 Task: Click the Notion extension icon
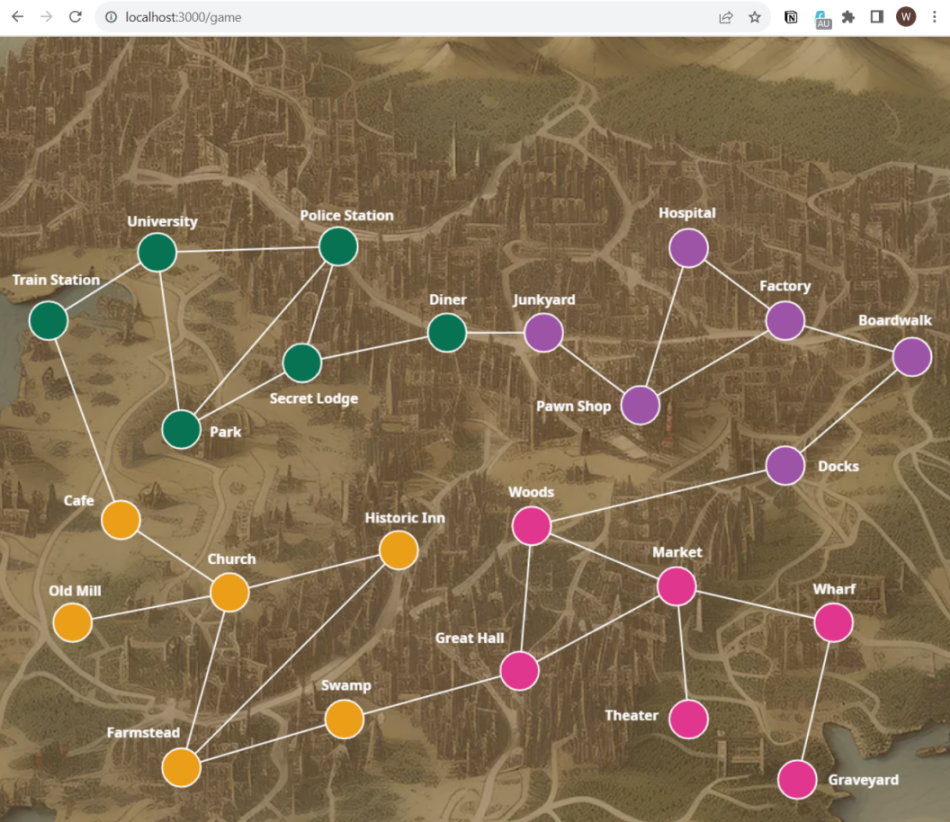(791, 17)
